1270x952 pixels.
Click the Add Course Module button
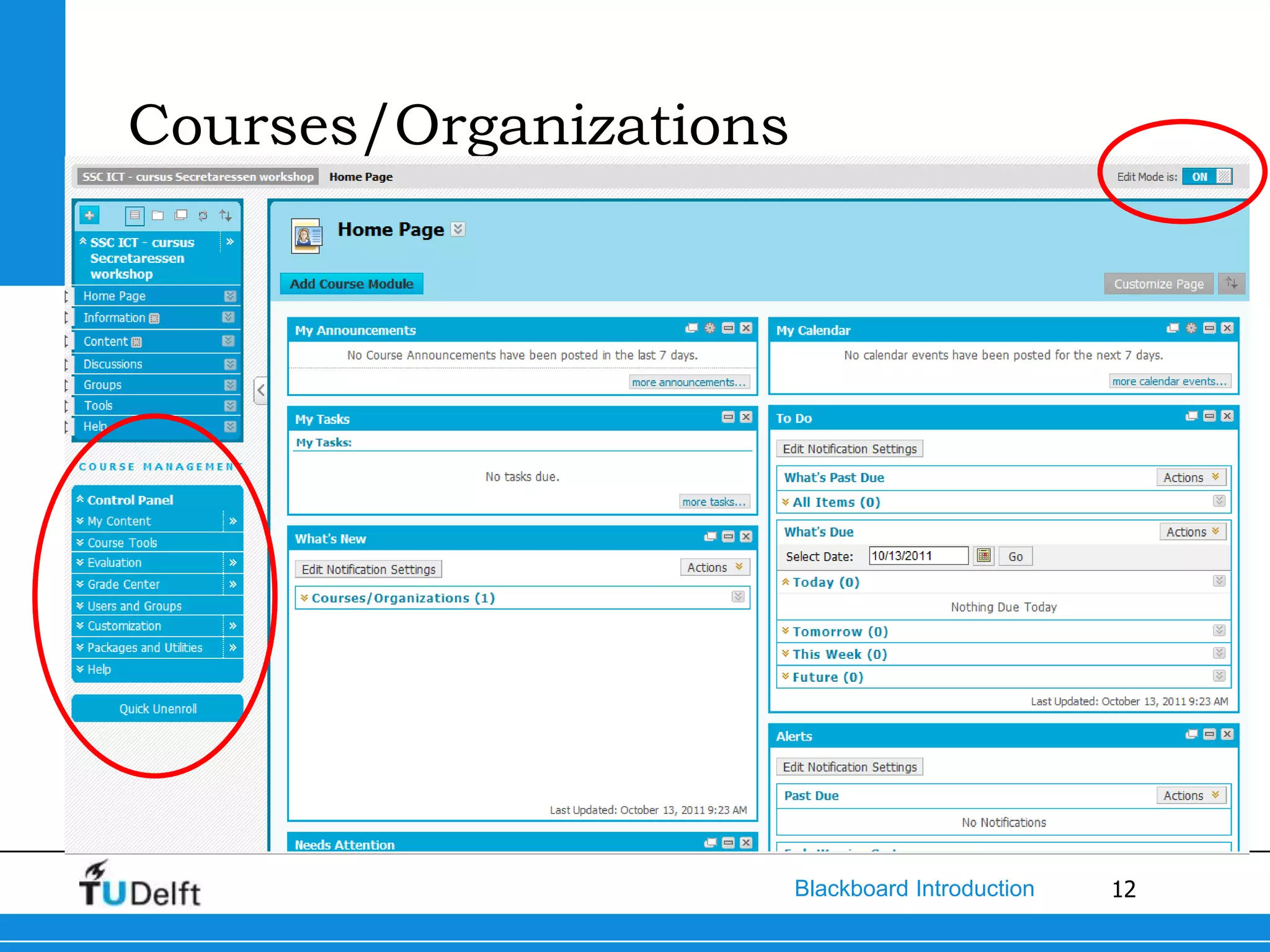tap(352, 283)
